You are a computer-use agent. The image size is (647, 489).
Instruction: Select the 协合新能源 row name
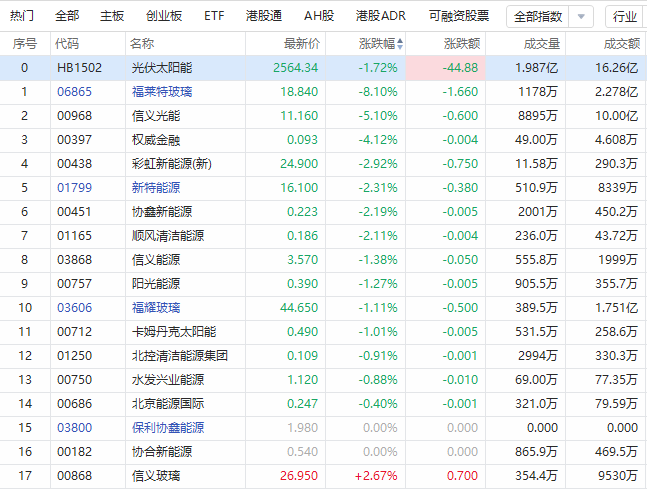[x=162, y=452]
